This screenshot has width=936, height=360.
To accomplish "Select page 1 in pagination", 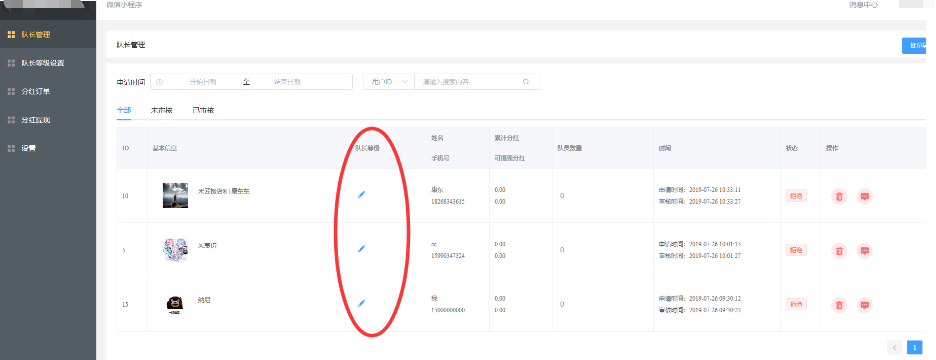I will (915, 347).
